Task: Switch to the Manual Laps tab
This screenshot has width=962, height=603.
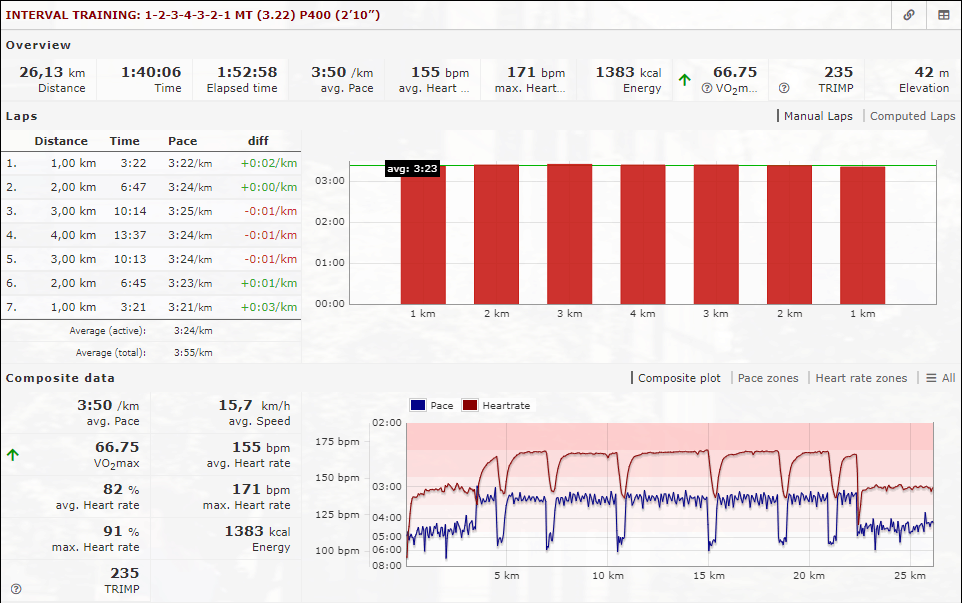Action: click(818, 116)
